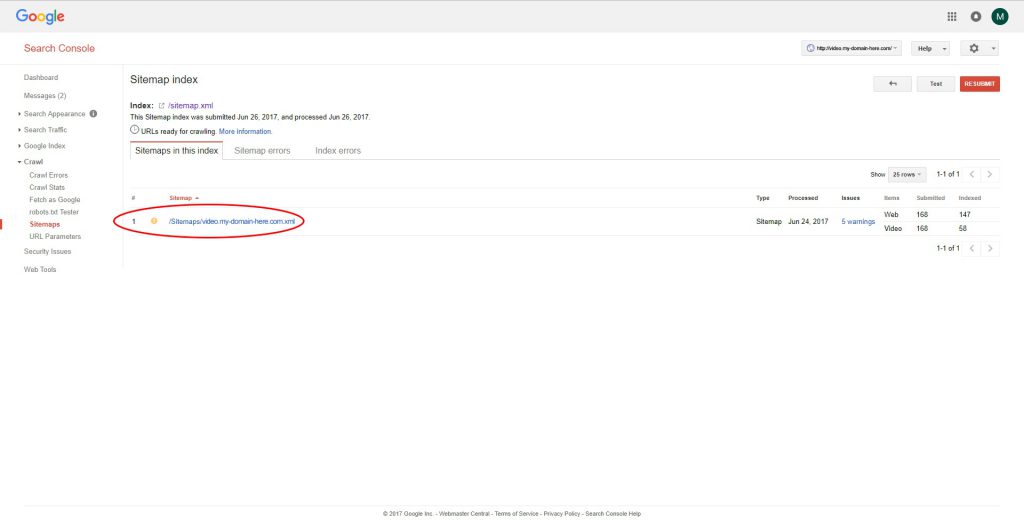The height and width of the screenshot is (520, 1024).
Task: Open the external link icon beside /sitemap.xml
Action: pos(162,105)
